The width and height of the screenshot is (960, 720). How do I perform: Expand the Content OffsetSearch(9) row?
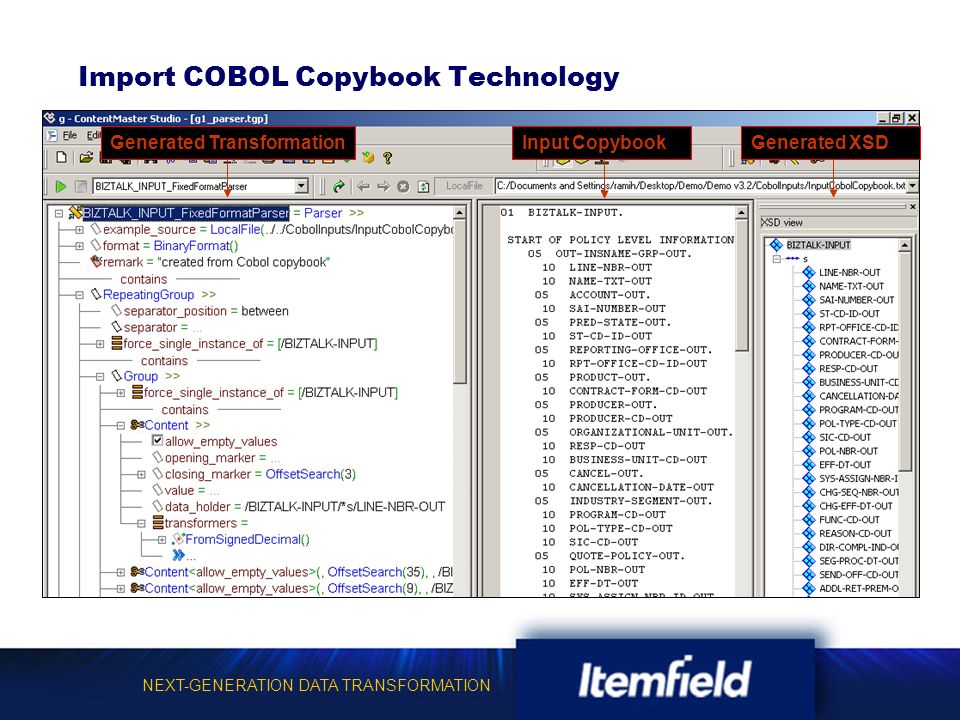[x=121, y=588]
